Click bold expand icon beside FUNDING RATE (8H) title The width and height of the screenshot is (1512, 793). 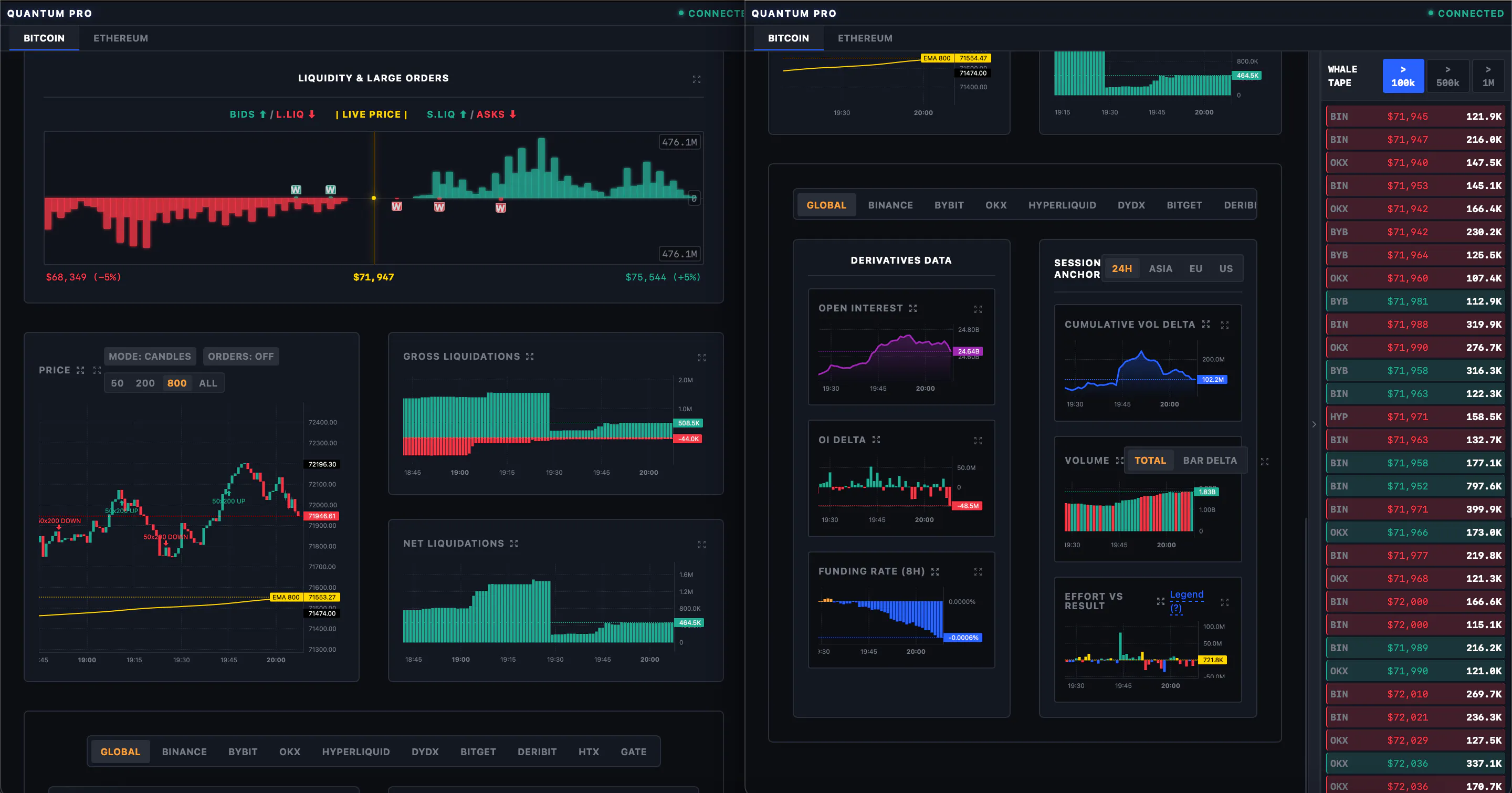click(x=934, y=571)
